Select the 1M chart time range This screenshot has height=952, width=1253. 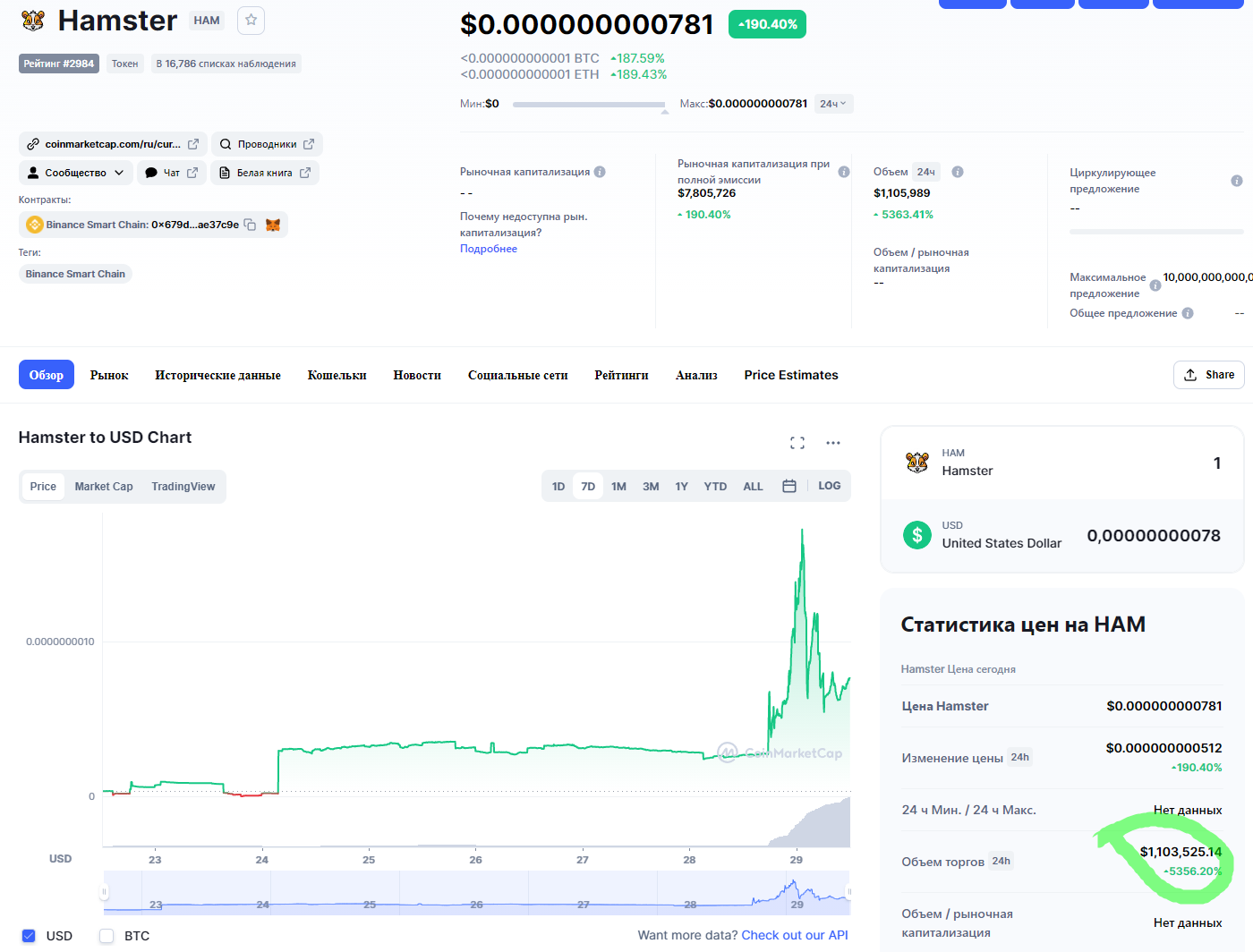pos(618,487)
